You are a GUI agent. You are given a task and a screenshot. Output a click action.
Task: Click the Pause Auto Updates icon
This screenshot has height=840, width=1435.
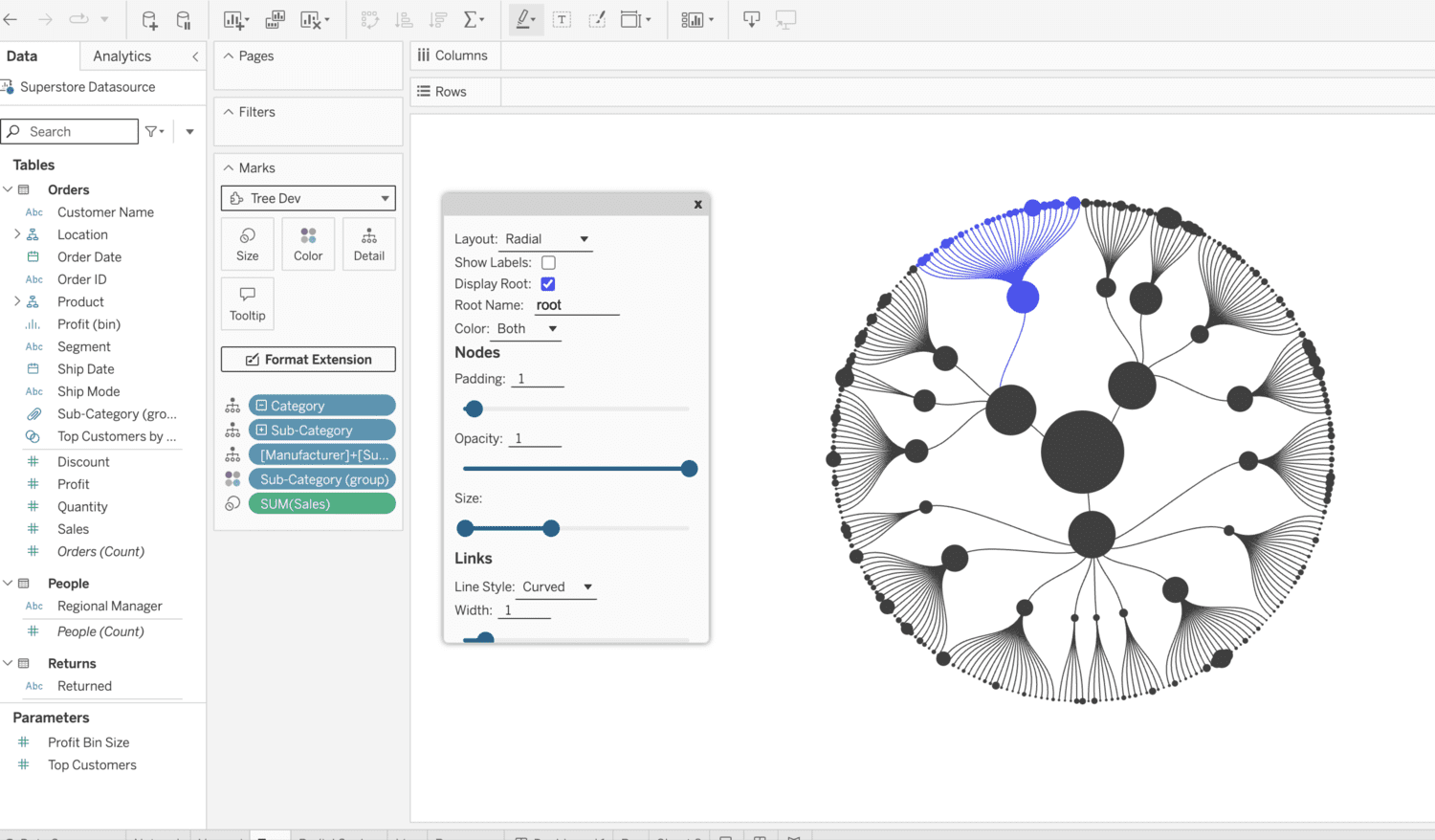pyautogui.click(x=183, y=19)
